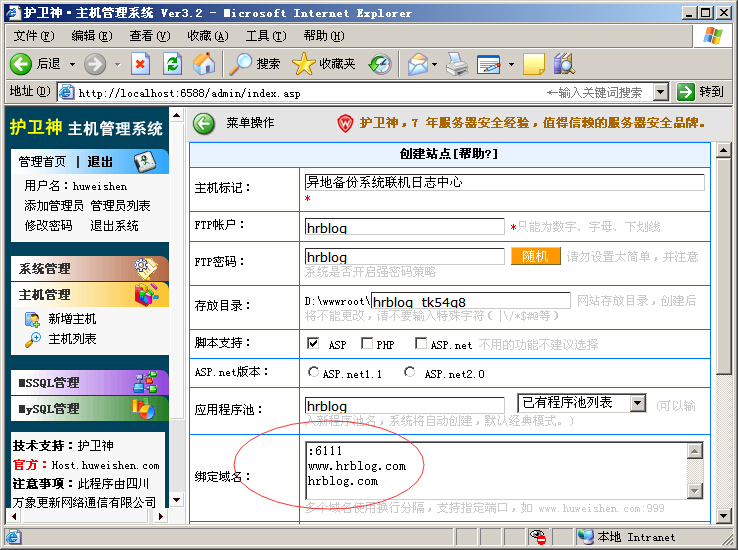Click the 绑定域名 textarea scroll-down arrow
Screen dimensions: 738x550
[x=695, y=491]
